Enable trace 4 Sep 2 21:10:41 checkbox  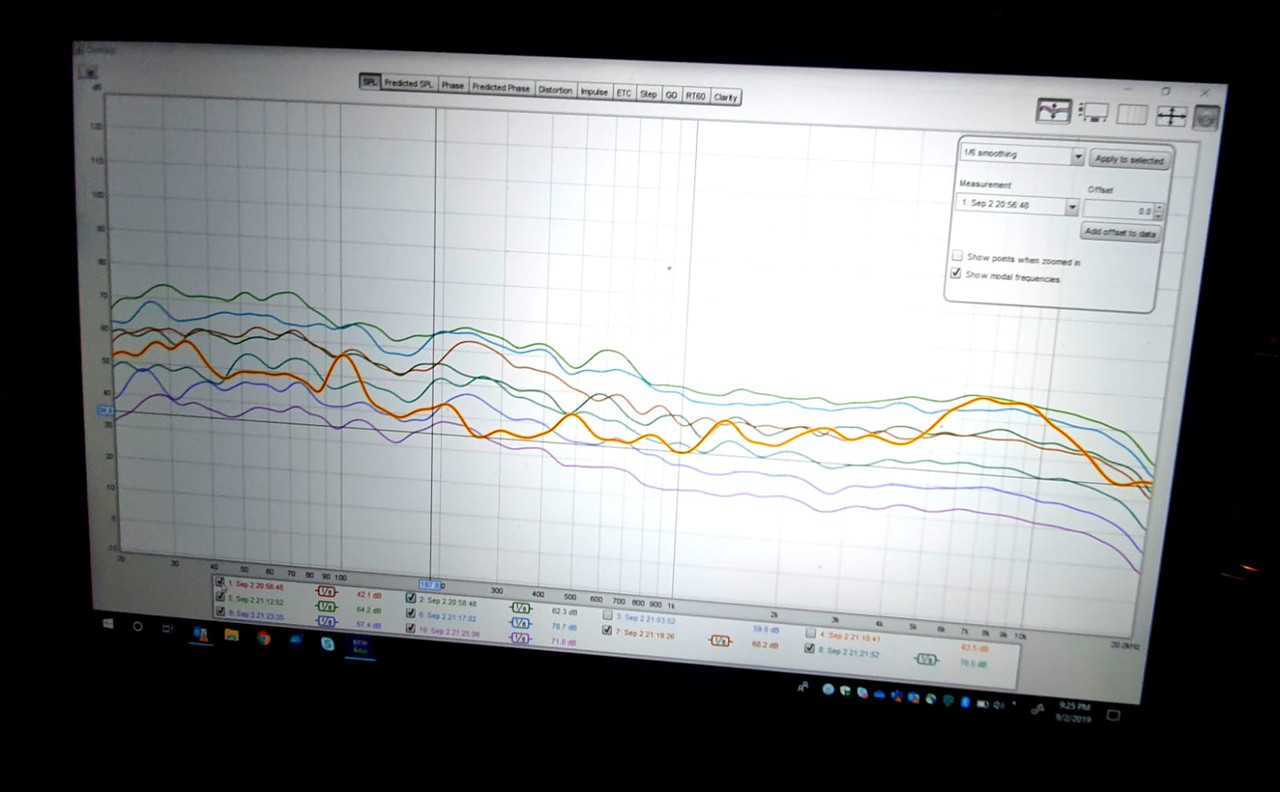tap(810, 633)
